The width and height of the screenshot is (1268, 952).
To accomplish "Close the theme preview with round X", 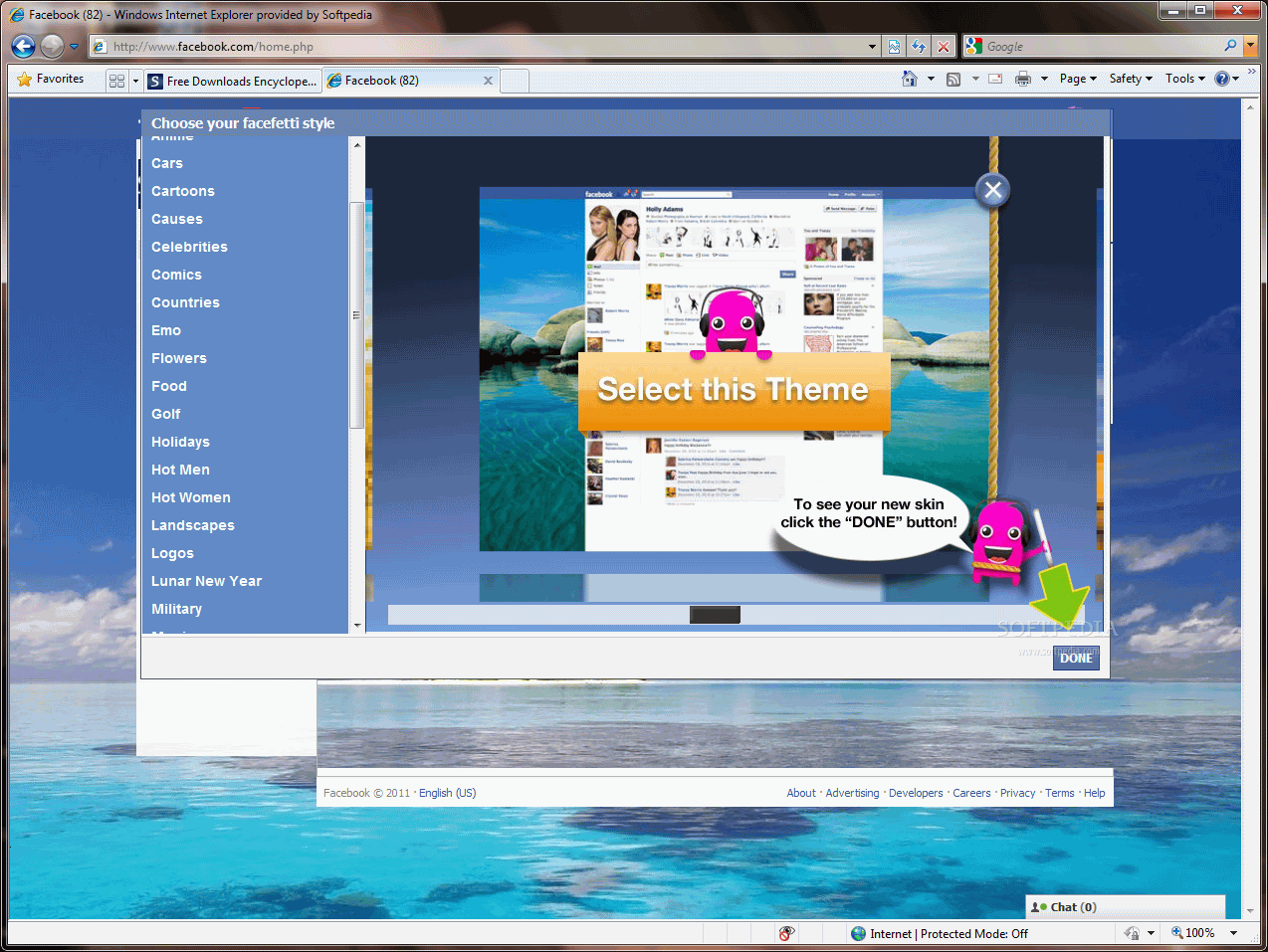I will (x=992, y=190).
